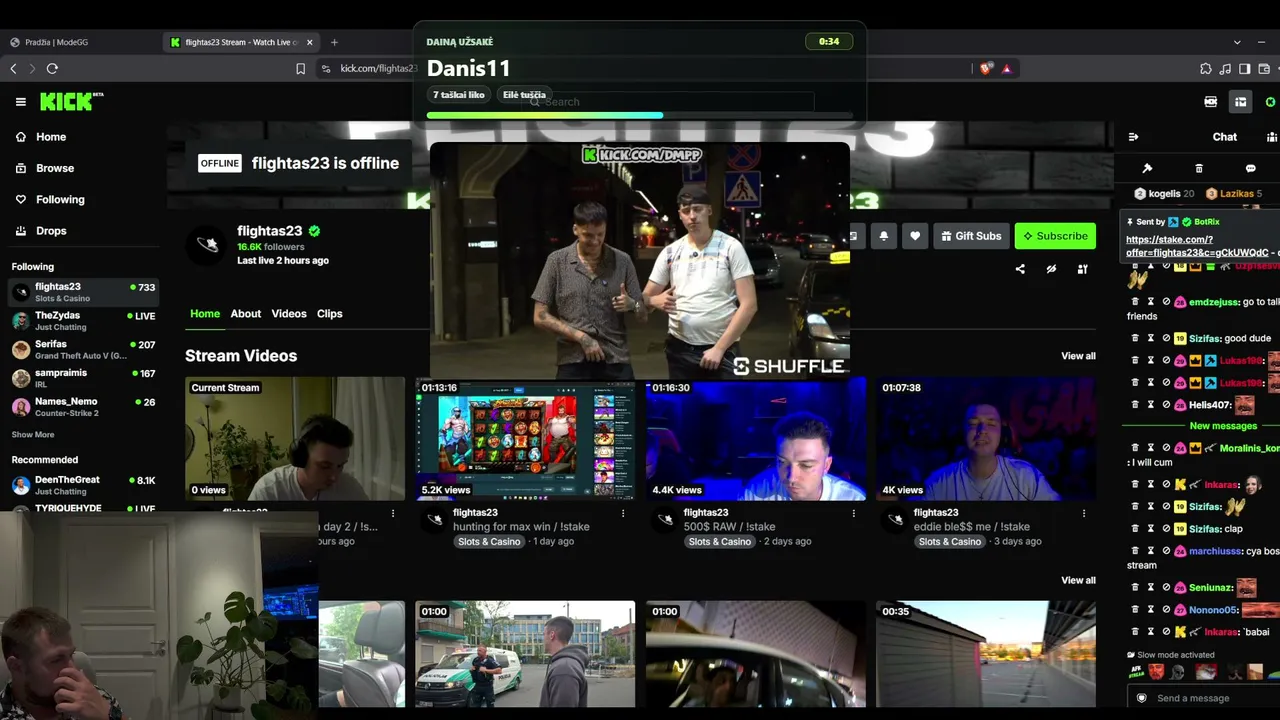1280x720 pixels.
Task: Switch to the channel About tab
Action: tap(246, 314)
